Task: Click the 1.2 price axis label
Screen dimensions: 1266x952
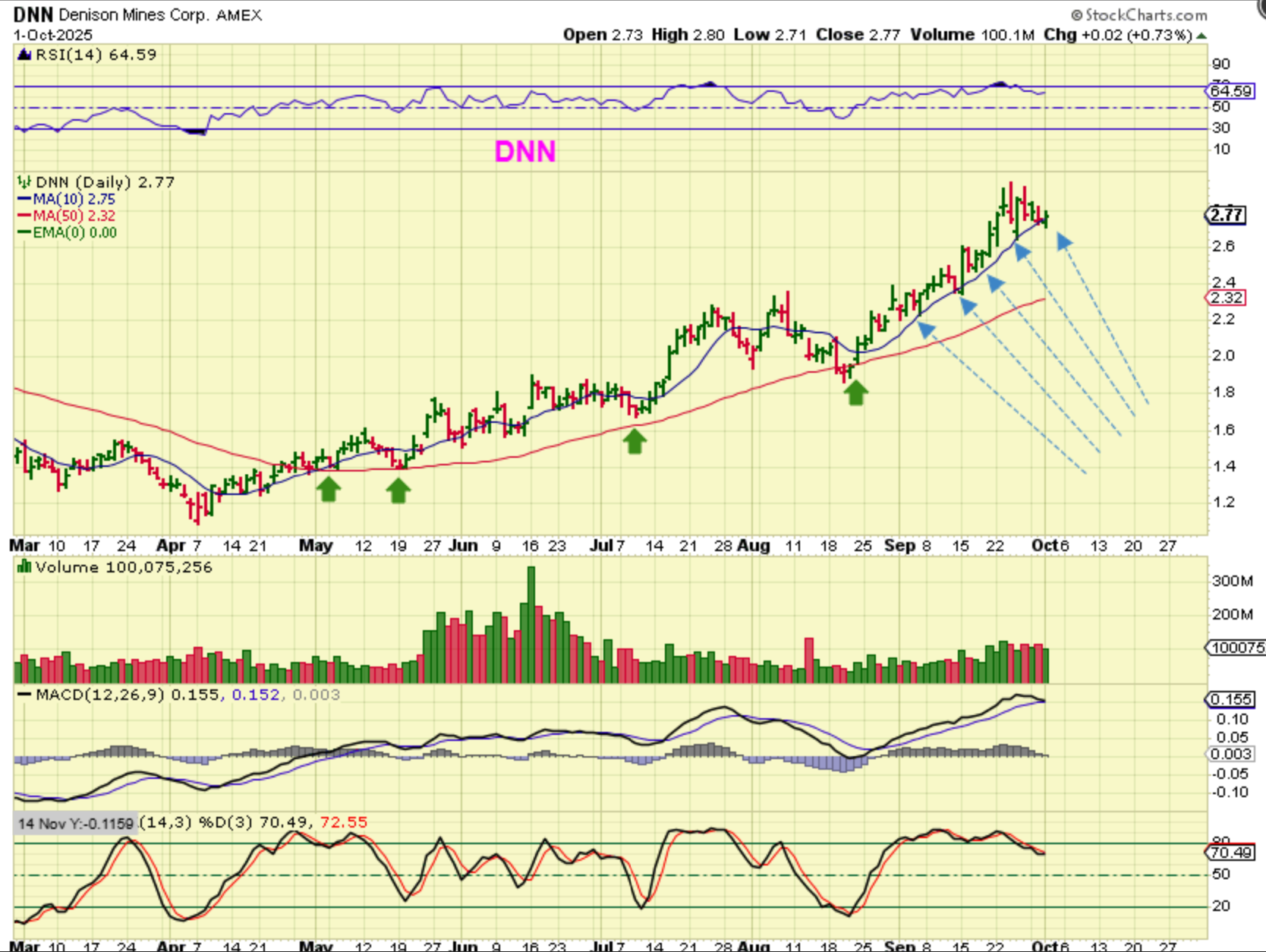Action: pyautogui.click(x=1223, y=502)
